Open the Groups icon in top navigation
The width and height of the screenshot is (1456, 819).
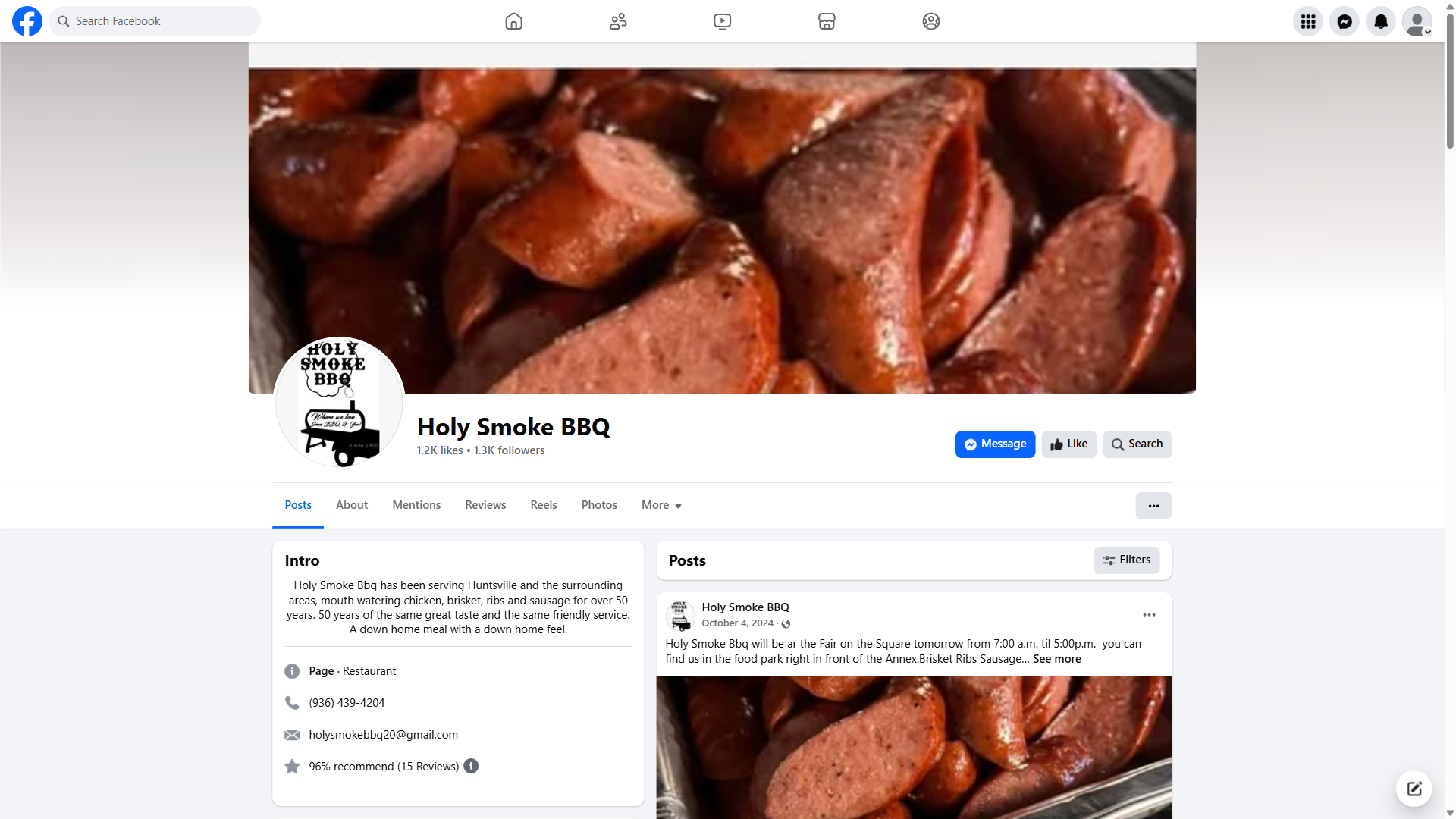tap(930, 21)
